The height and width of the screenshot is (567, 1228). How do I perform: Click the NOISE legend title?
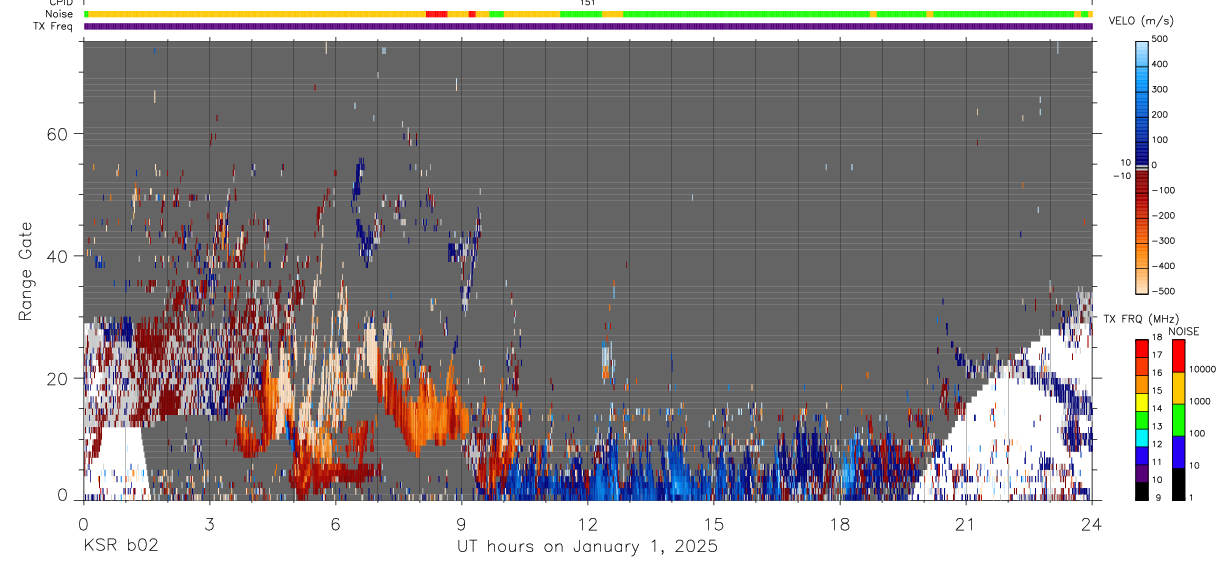click(x=1183, y=331)
